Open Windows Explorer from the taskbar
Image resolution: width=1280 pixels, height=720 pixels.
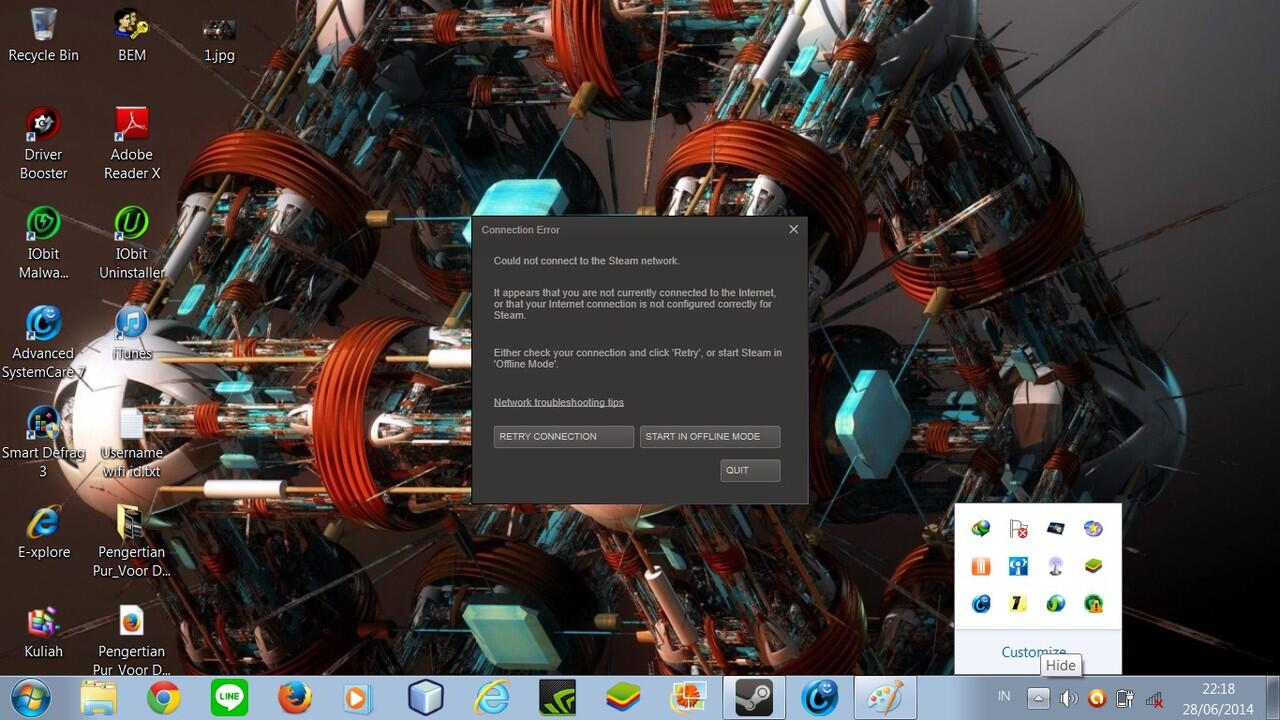pos(98,698)
